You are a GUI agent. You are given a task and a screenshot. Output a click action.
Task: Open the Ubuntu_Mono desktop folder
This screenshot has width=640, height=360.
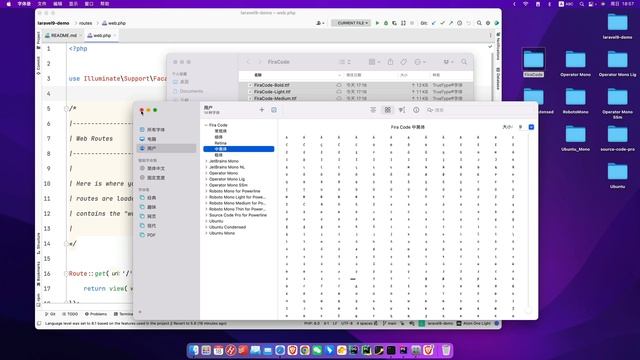[576, 138]
